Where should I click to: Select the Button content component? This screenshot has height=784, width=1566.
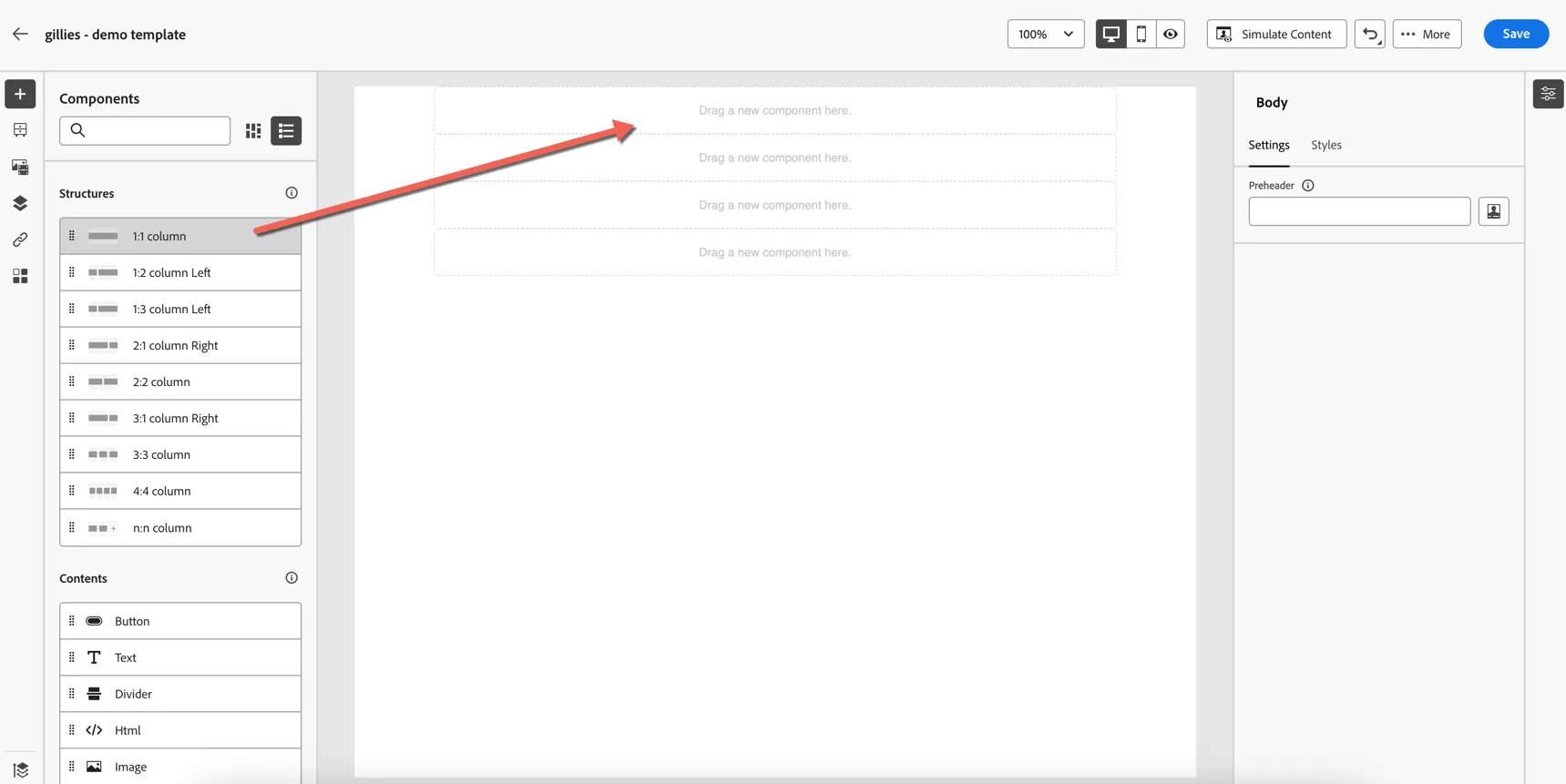tap(180, 621)
